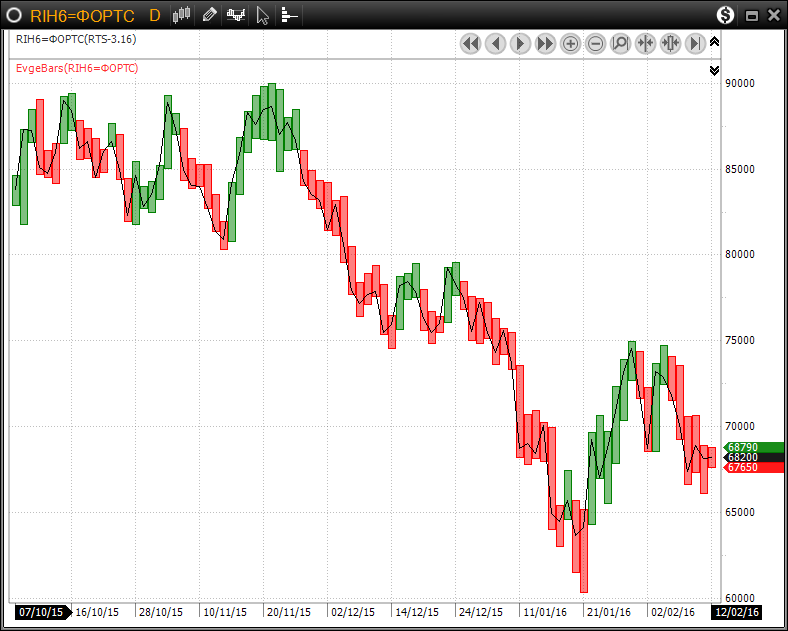The image size is (788, 631).
Task: Select the cursor pointer tool
Action: [x=263, y=15]
